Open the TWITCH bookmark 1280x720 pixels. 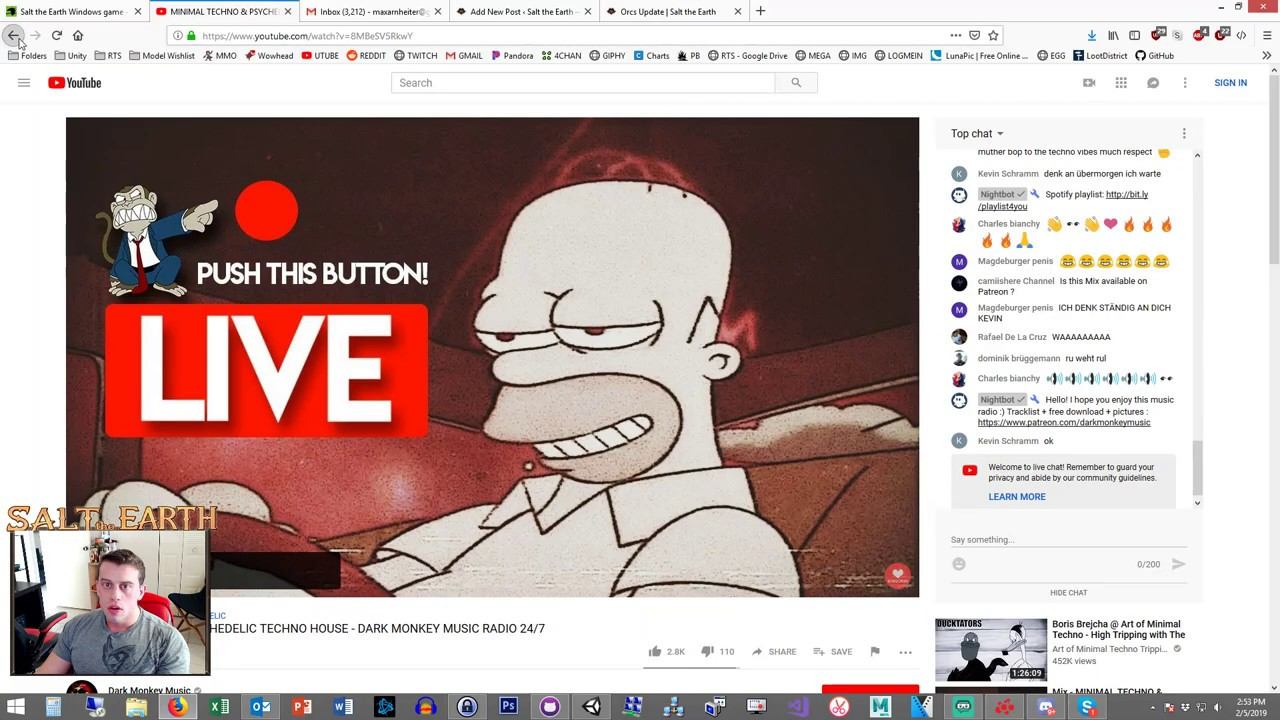415,56
